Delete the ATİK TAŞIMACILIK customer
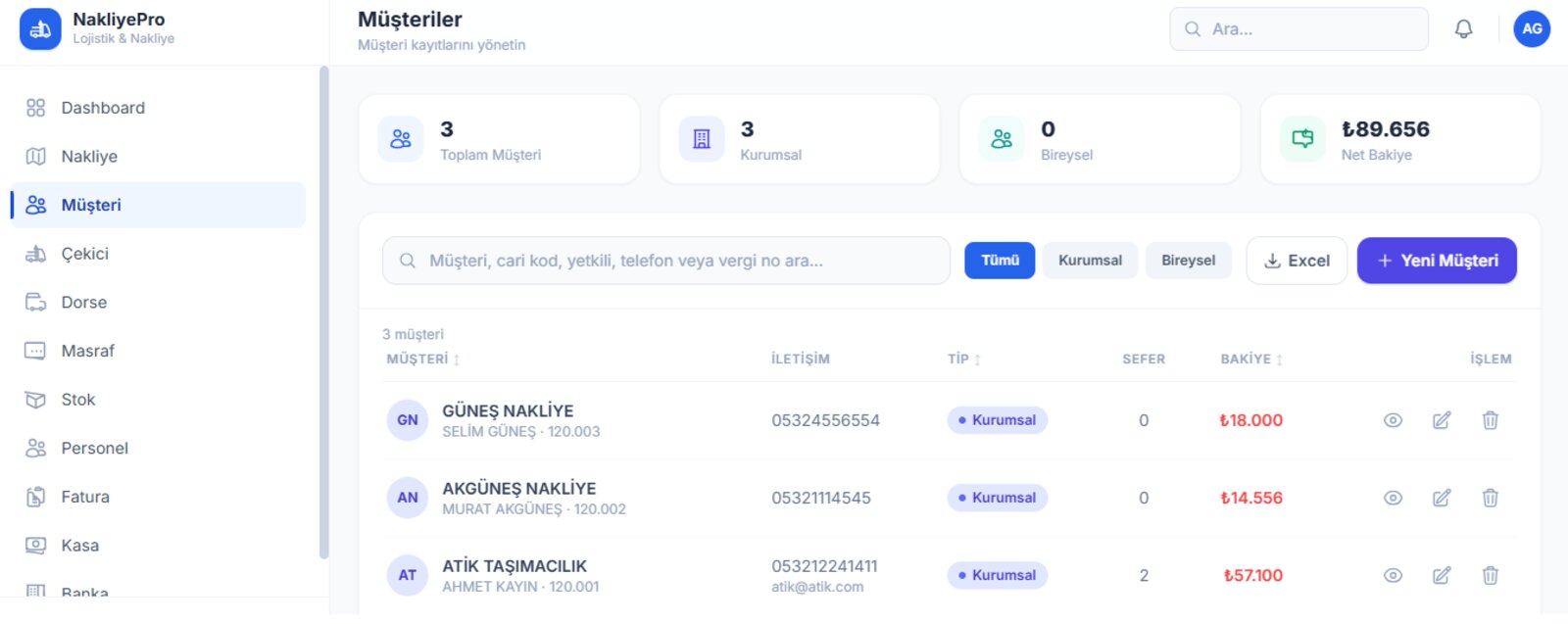Image resolution: width=1568 pixels, height=624 pixels. (1490, 575)
